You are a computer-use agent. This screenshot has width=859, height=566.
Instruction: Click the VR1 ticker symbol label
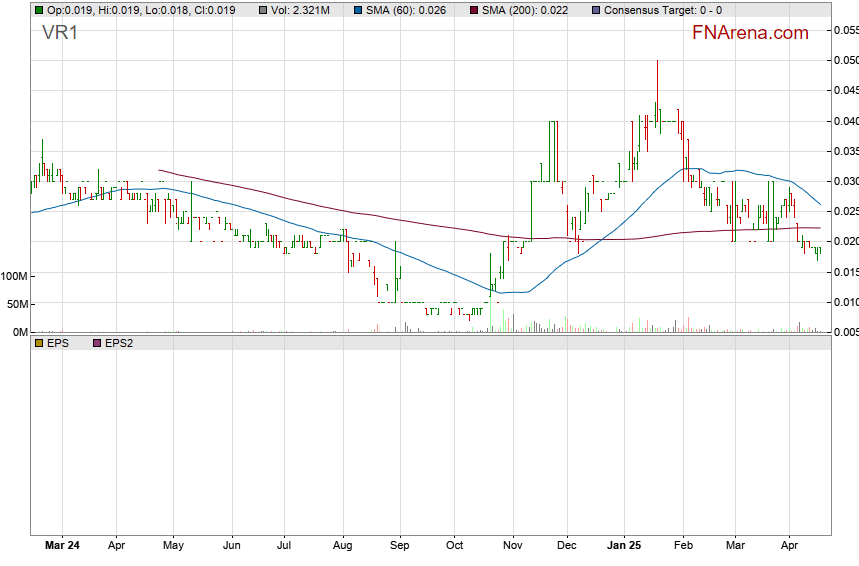pos(61,33)
